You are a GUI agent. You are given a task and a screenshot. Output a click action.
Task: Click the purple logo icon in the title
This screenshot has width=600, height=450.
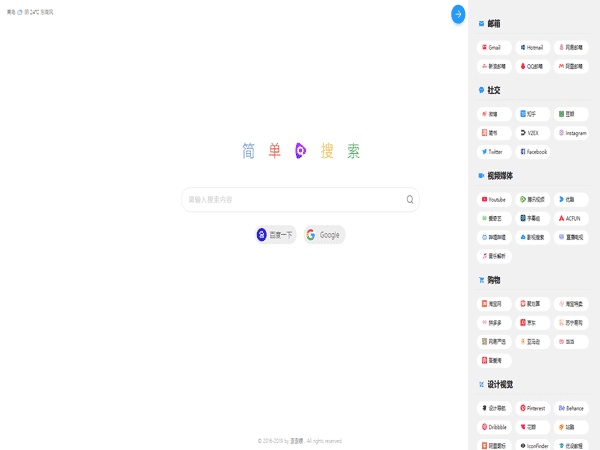coord(300,151)
